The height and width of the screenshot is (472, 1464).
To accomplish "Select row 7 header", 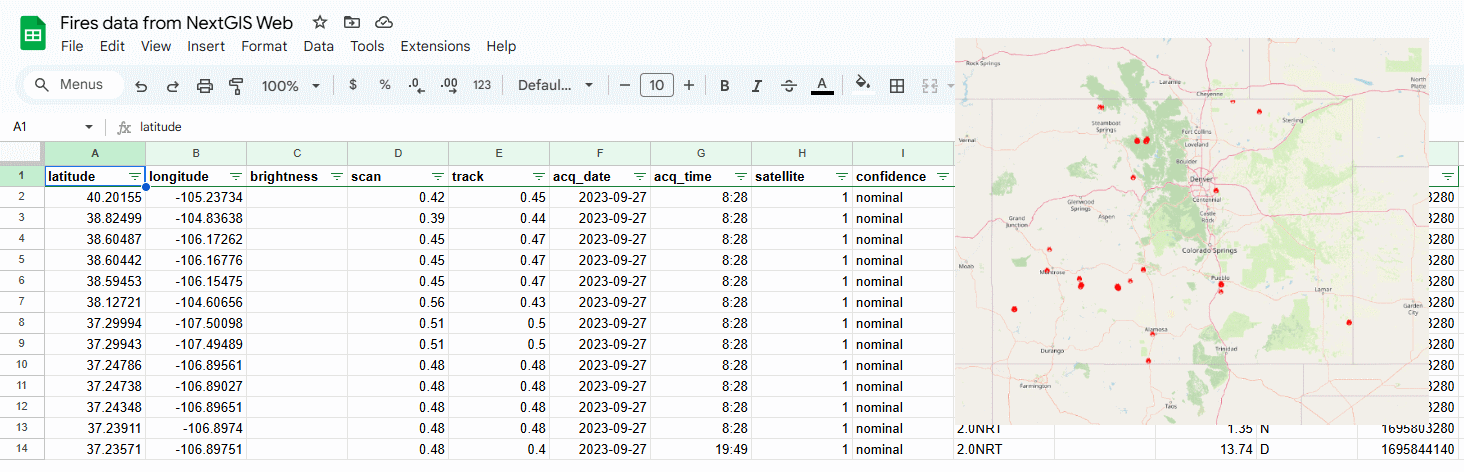I will 22,302.
